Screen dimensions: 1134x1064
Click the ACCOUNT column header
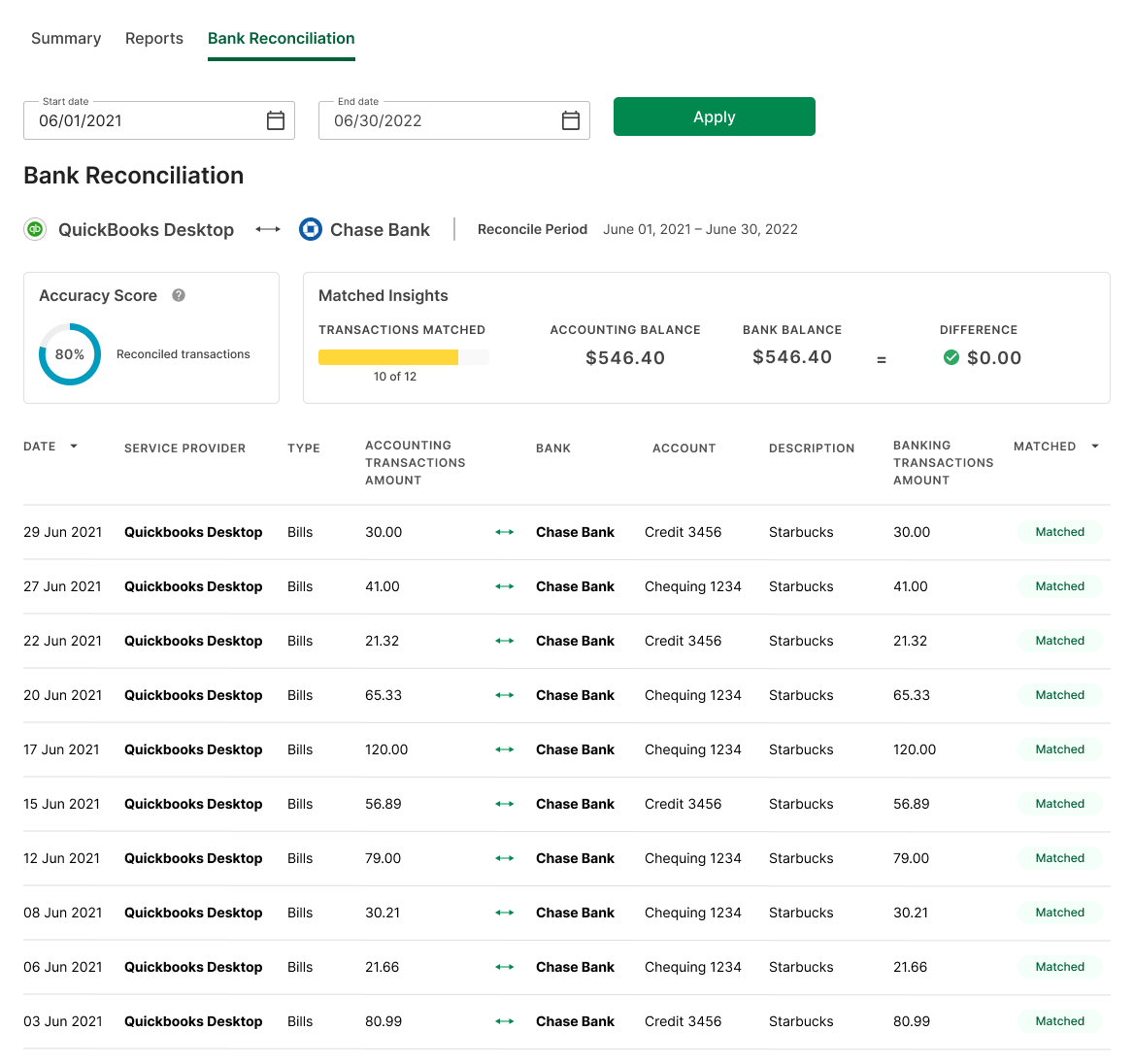pos(684,449)
